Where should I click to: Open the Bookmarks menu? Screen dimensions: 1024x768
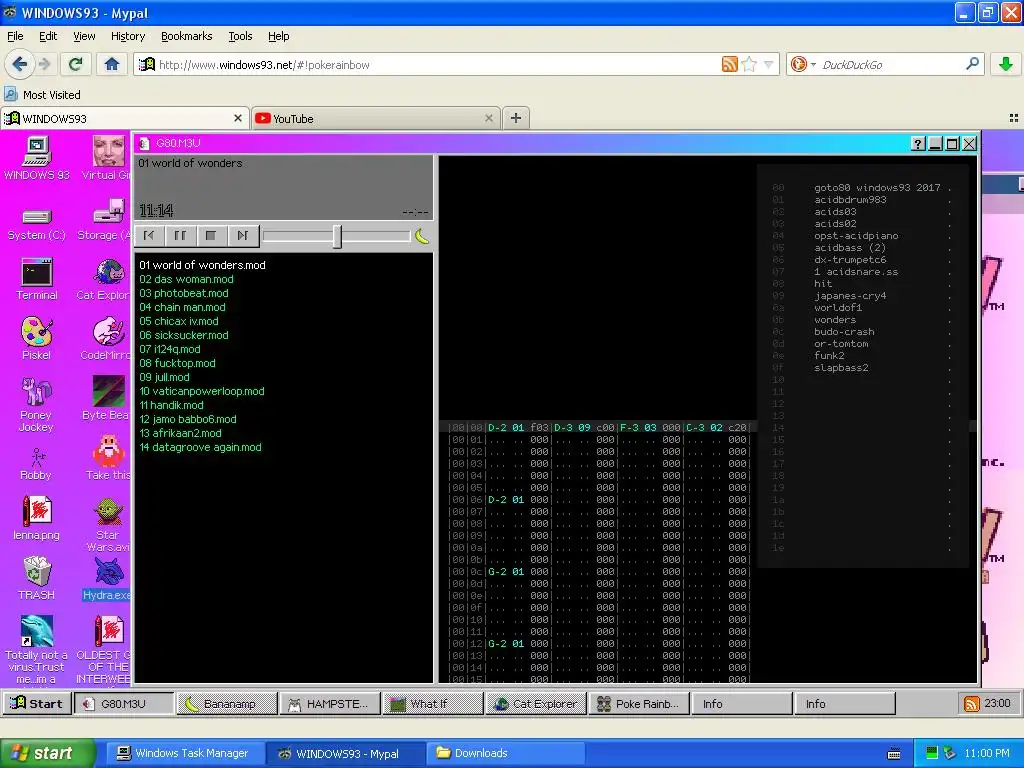point(186,36)
